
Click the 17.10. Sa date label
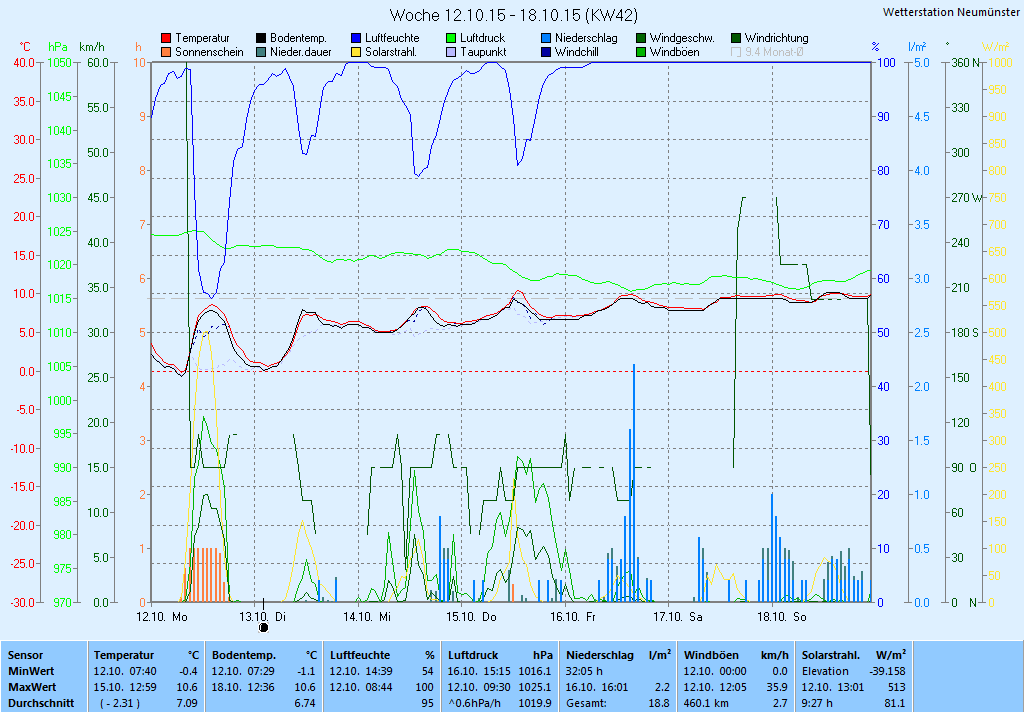point(677,617)
